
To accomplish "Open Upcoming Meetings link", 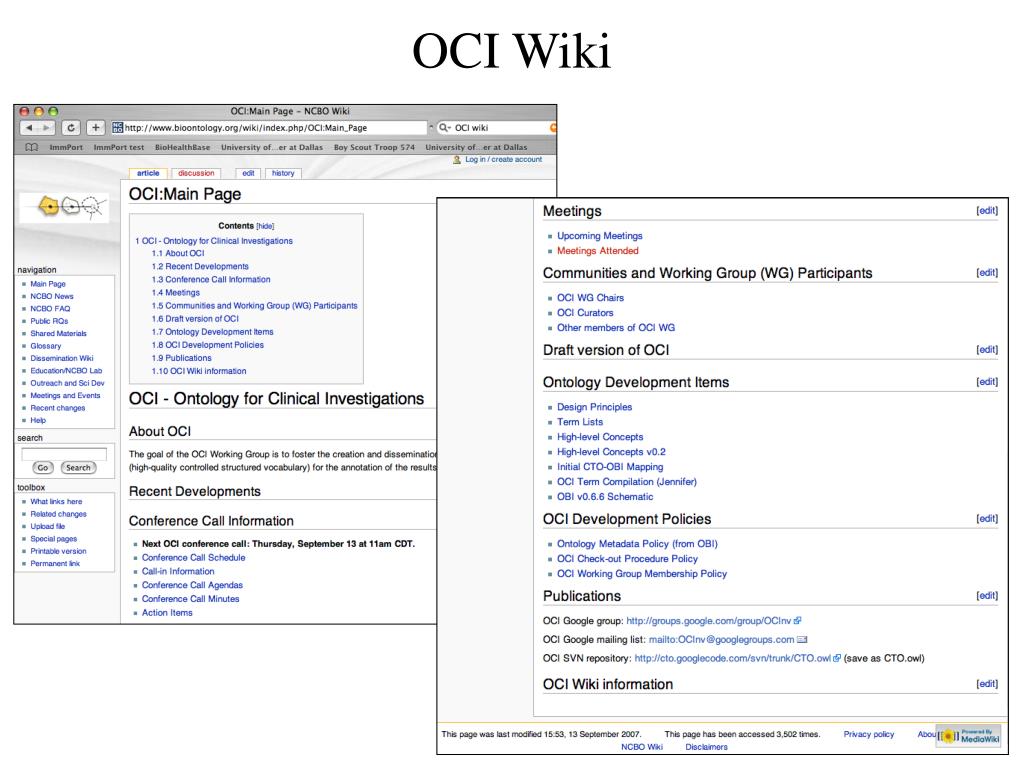I will pyautogui.click(x=600, y=236).
